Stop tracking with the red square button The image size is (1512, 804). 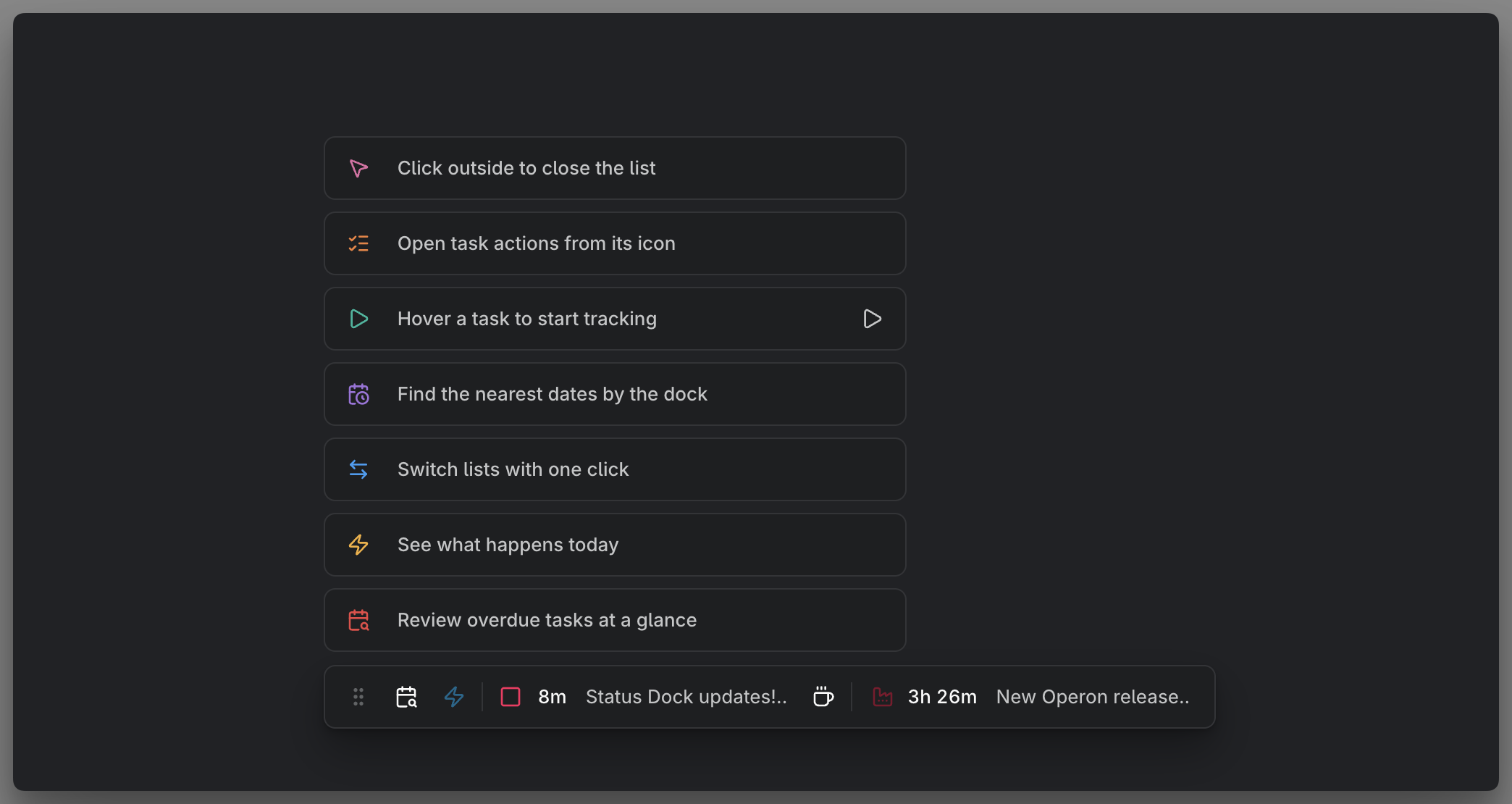(x=511, y=697)
